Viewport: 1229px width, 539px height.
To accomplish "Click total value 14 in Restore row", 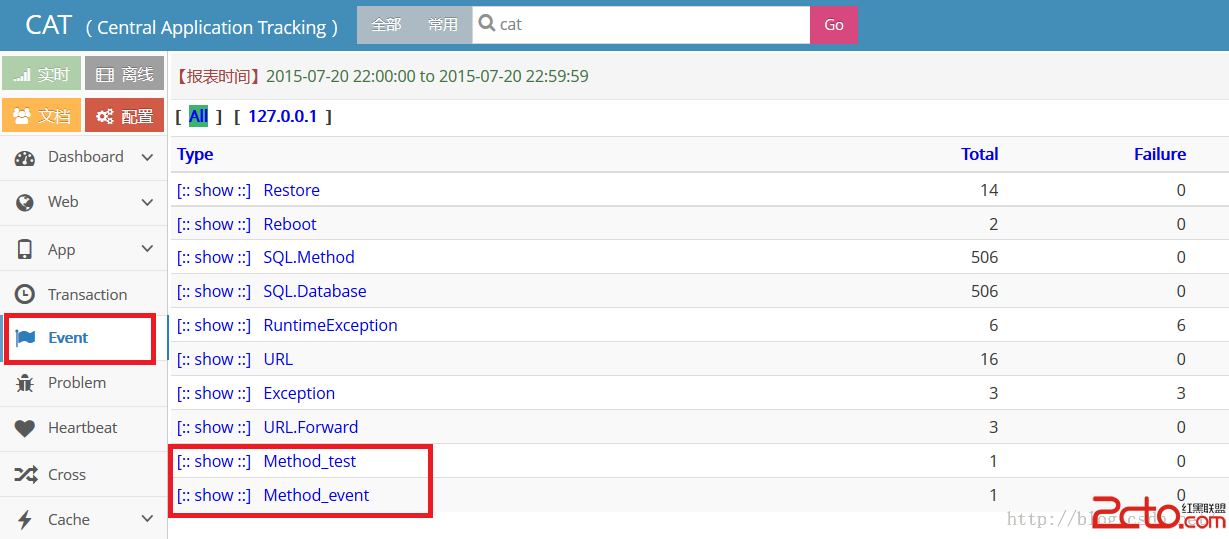I will pyautogui.click(x=989, y=190).
